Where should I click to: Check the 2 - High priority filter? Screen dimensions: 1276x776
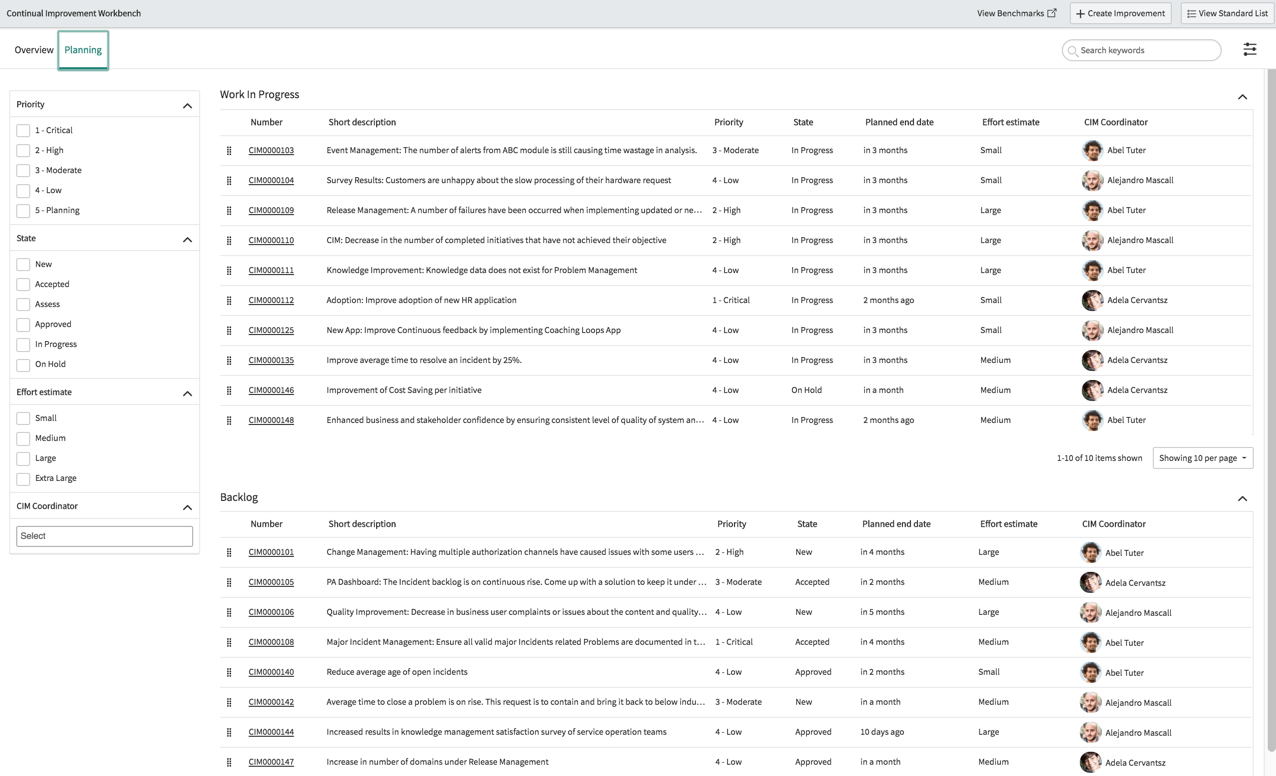tap(23, 150)
